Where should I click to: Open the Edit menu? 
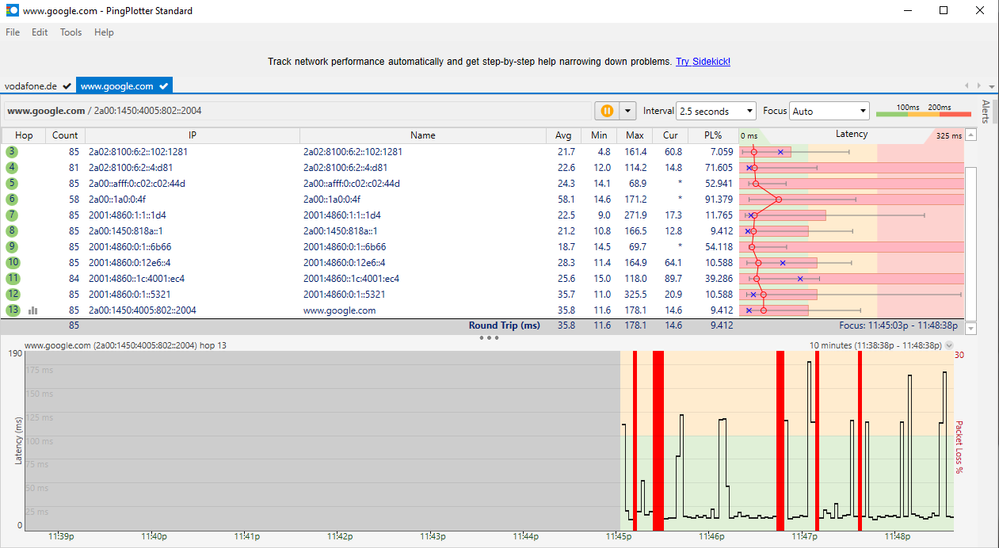click(x=40, y=32)
